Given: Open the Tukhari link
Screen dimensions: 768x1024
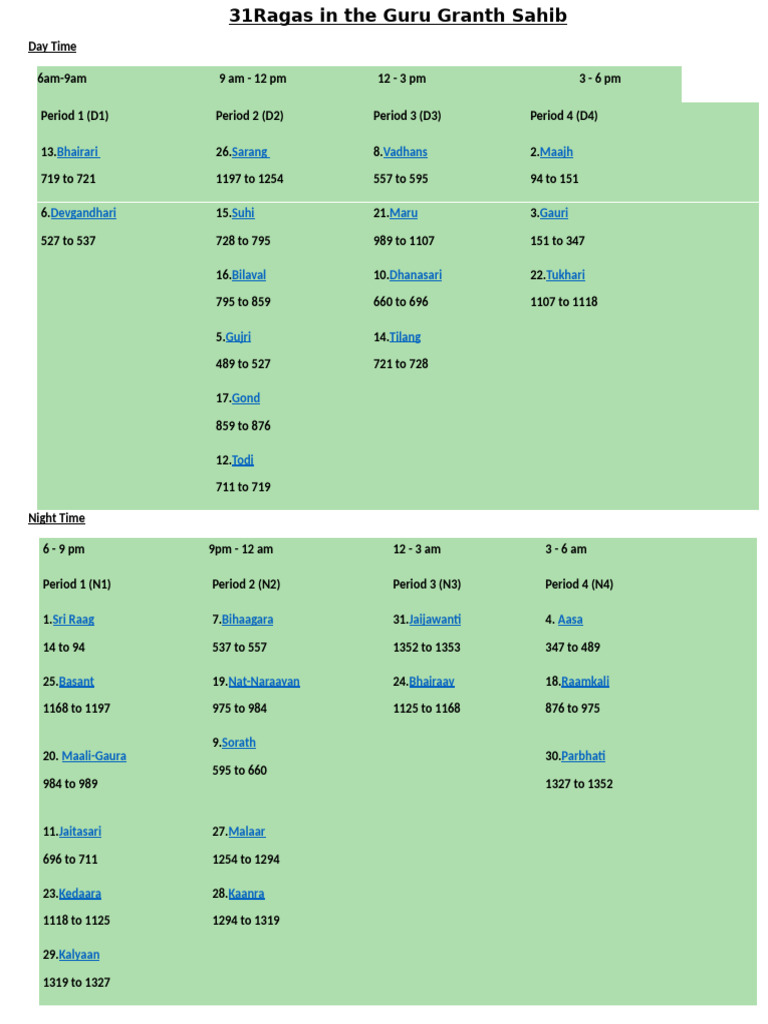Looking at the screenshot, I should [565, 275].
